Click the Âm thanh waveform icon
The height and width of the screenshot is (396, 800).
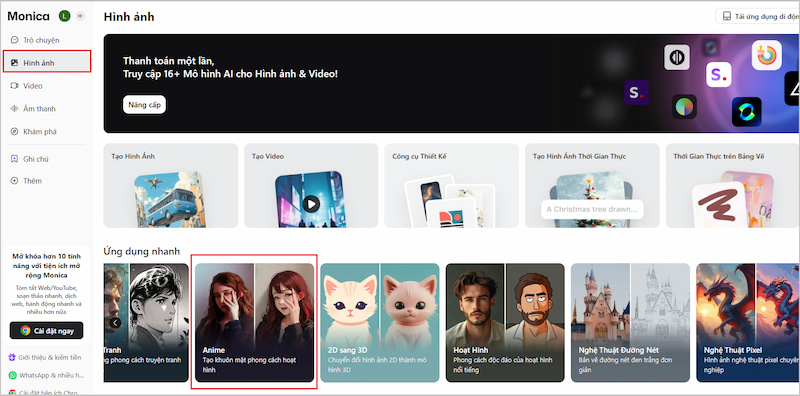[x=14, y=109]
